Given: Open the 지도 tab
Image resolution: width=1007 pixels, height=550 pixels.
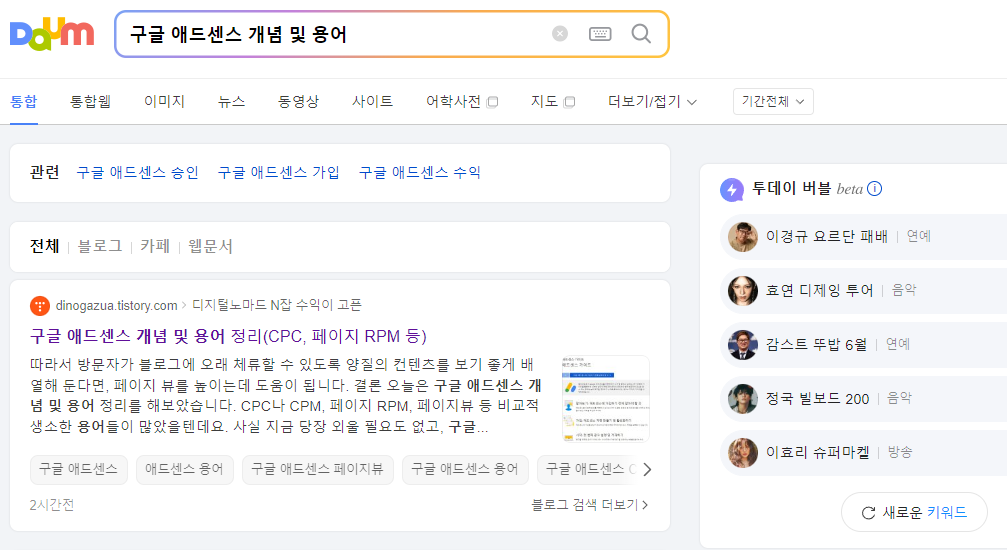Looking at the screenshot, I should pos(544,102).
